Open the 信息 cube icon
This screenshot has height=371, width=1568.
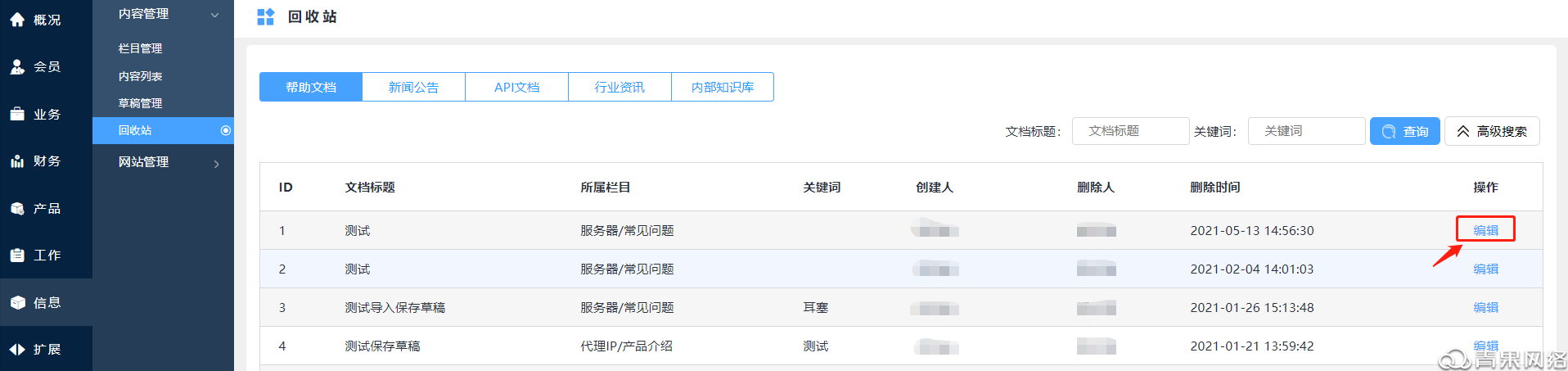click(x=17, y=302)
